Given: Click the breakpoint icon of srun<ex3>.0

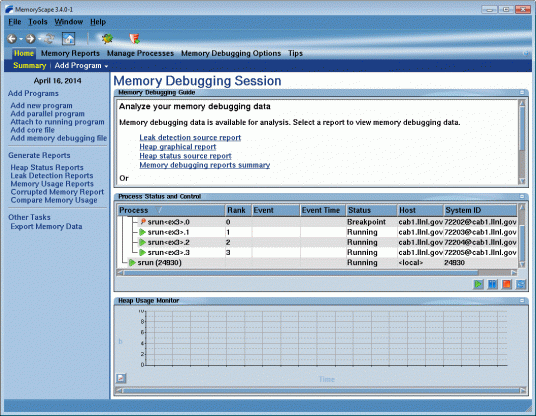Looking at the screenshot, I should [x=143, y=222].
